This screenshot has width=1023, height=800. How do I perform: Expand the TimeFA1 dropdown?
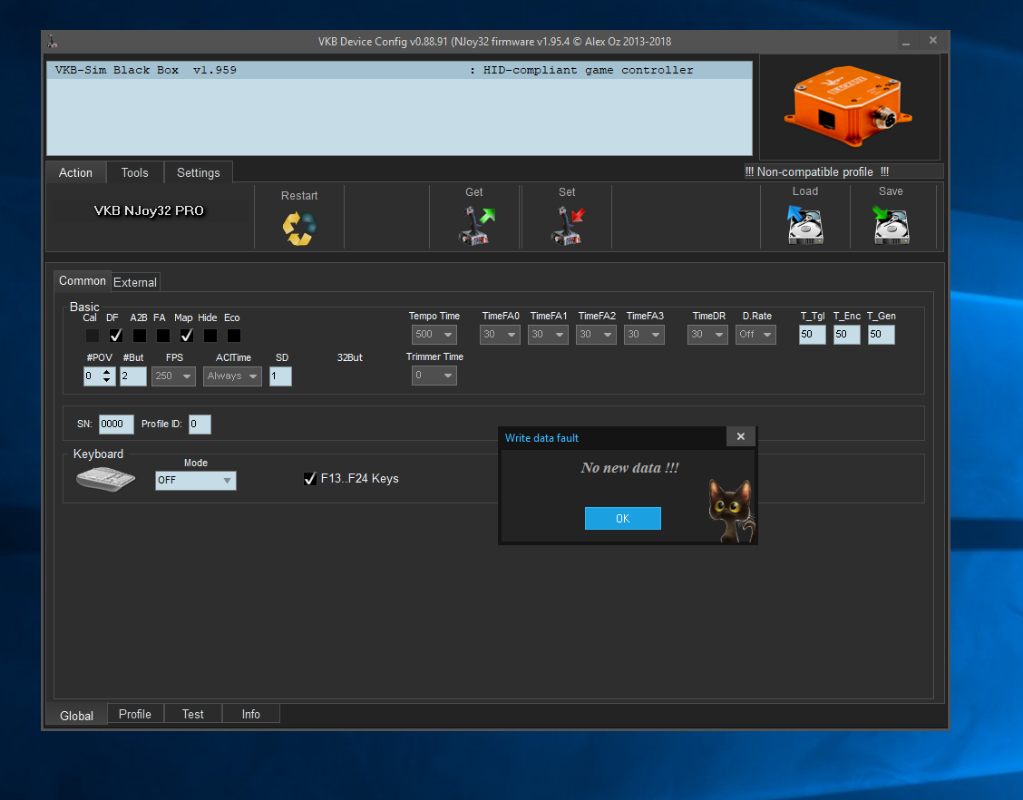pos(548,335)
